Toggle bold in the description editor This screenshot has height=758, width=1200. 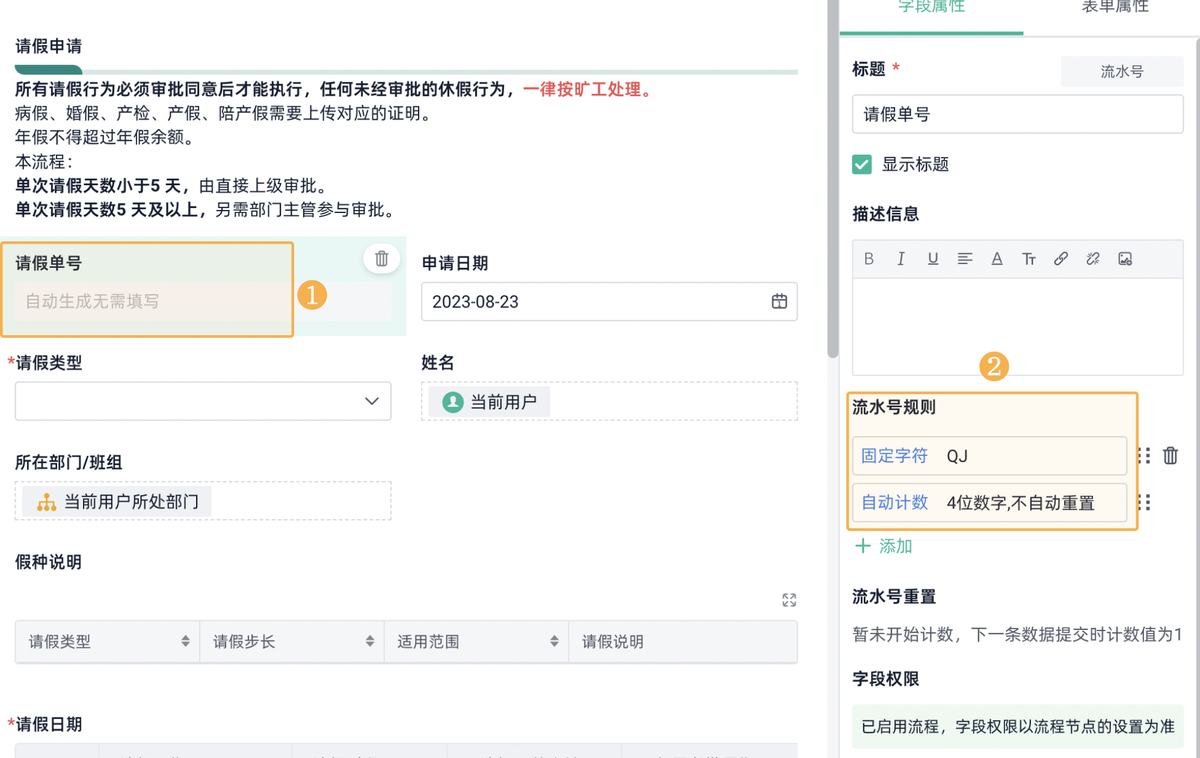[x=869, y=258]
